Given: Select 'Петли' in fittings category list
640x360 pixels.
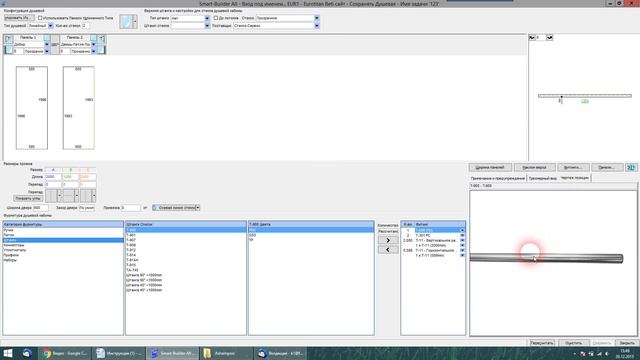Looking at the screenshot, I should [x=63, y=235].
